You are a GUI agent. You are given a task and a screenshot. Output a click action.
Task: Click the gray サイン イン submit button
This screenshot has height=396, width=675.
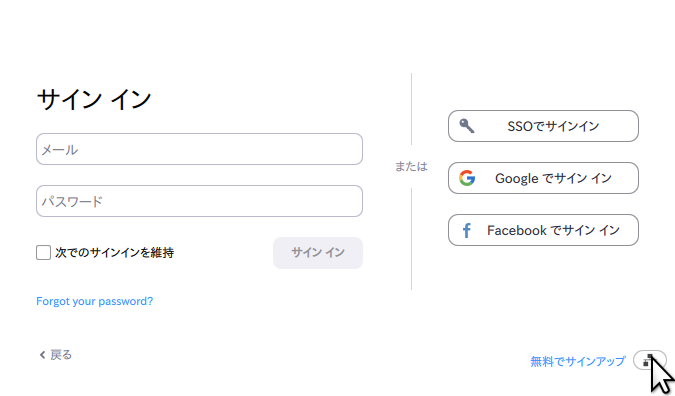click(x=318, y=253)
